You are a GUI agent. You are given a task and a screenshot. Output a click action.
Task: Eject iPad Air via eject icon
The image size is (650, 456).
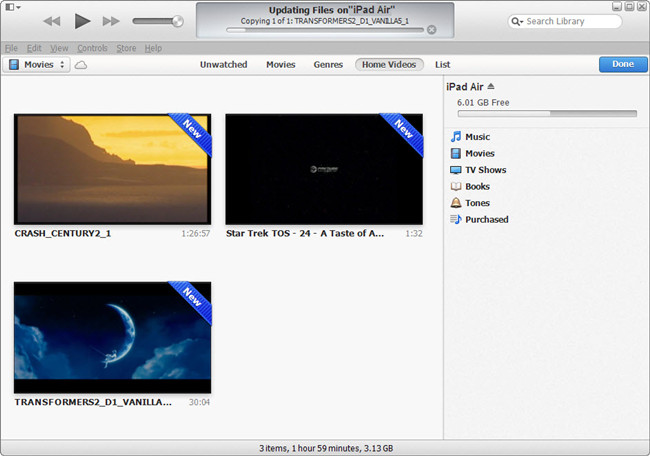pos(491,86)
